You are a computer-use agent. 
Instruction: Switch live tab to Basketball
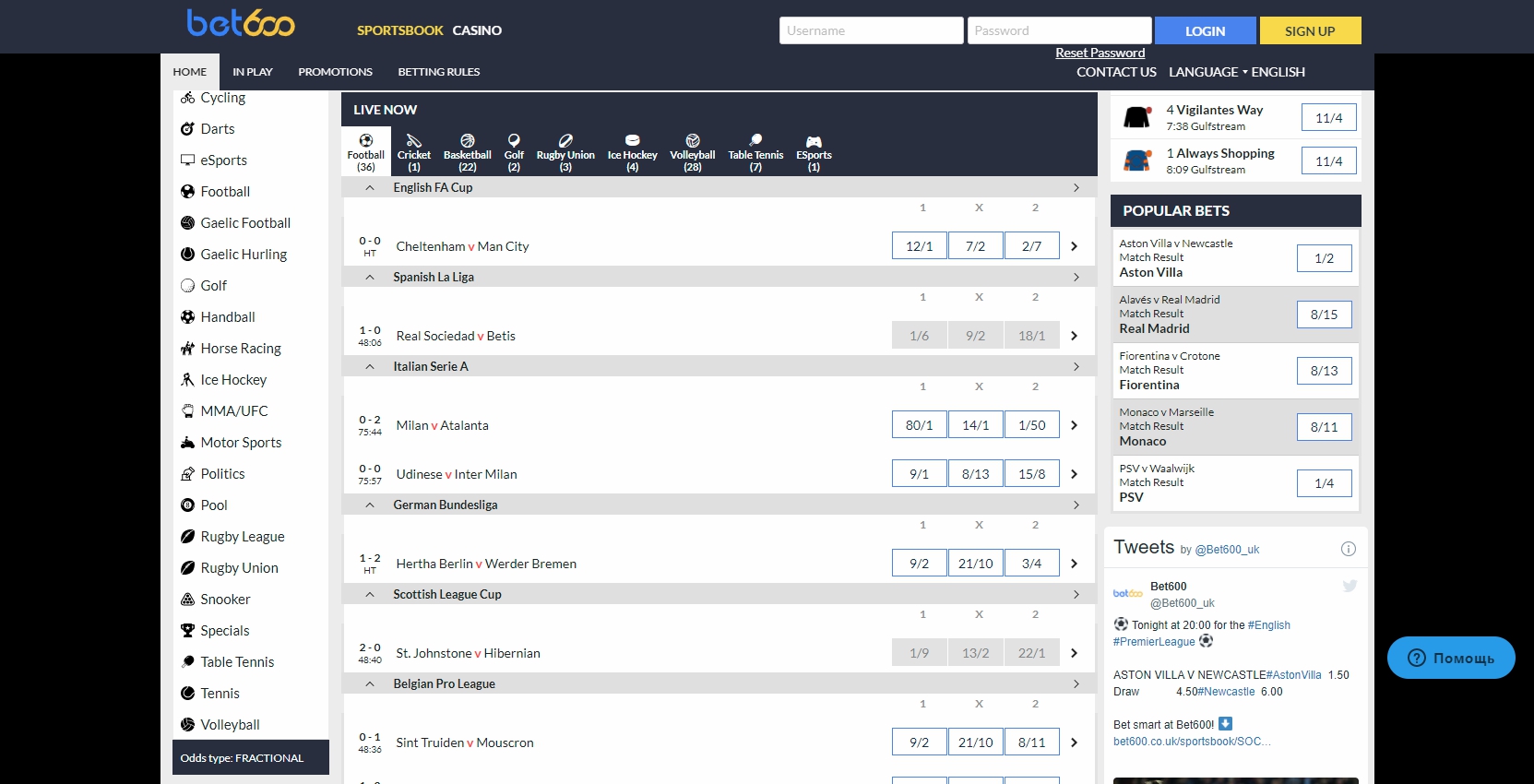click(468, 152)
